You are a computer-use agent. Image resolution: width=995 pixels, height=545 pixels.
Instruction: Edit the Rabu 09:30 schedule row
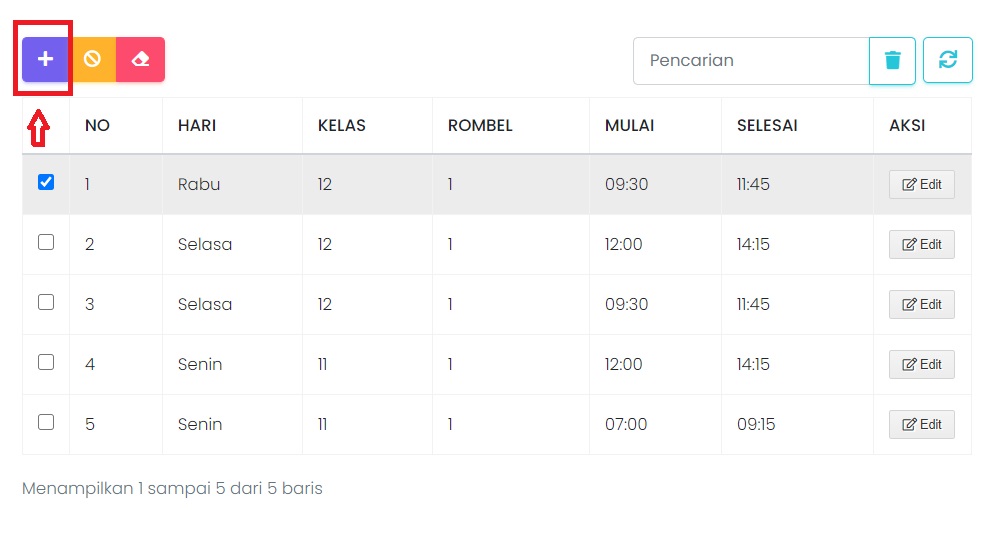pos(921,185)
